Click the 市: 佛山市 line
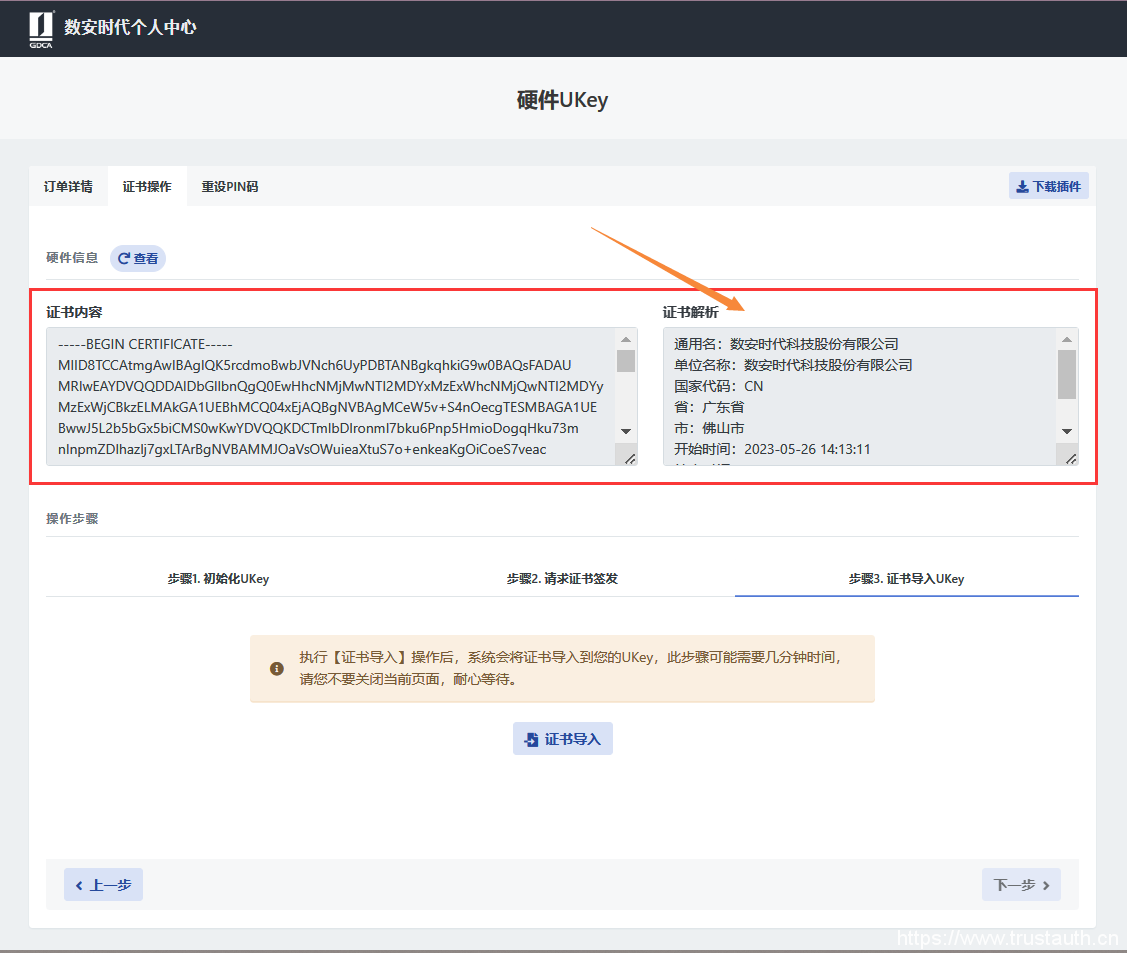Screen dimensions: 1127x953 (x=709, y=428)
